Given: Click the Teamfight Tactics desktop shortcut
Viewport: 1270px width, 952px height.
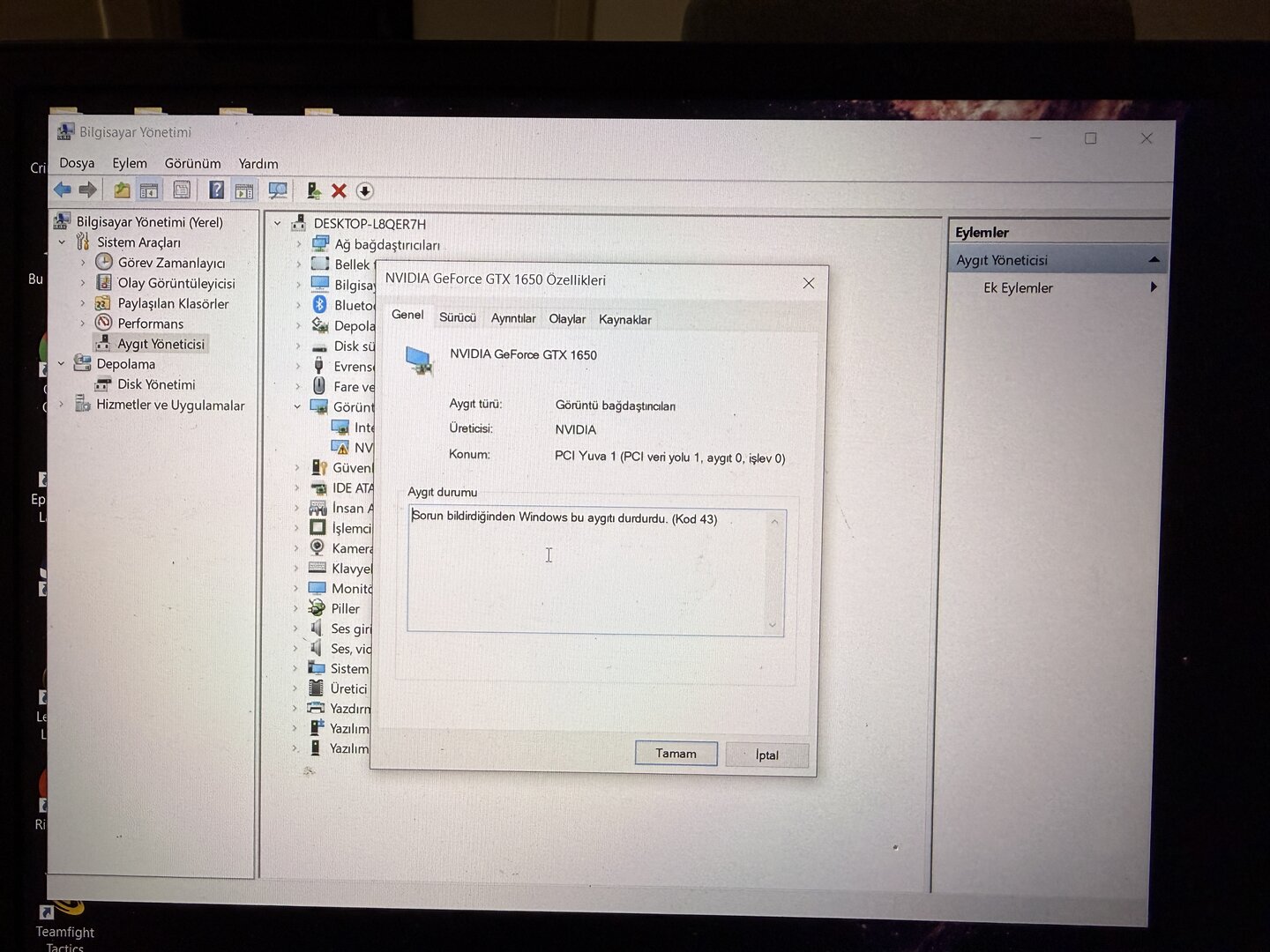Looking at the screenshot, I should [64, 926].
